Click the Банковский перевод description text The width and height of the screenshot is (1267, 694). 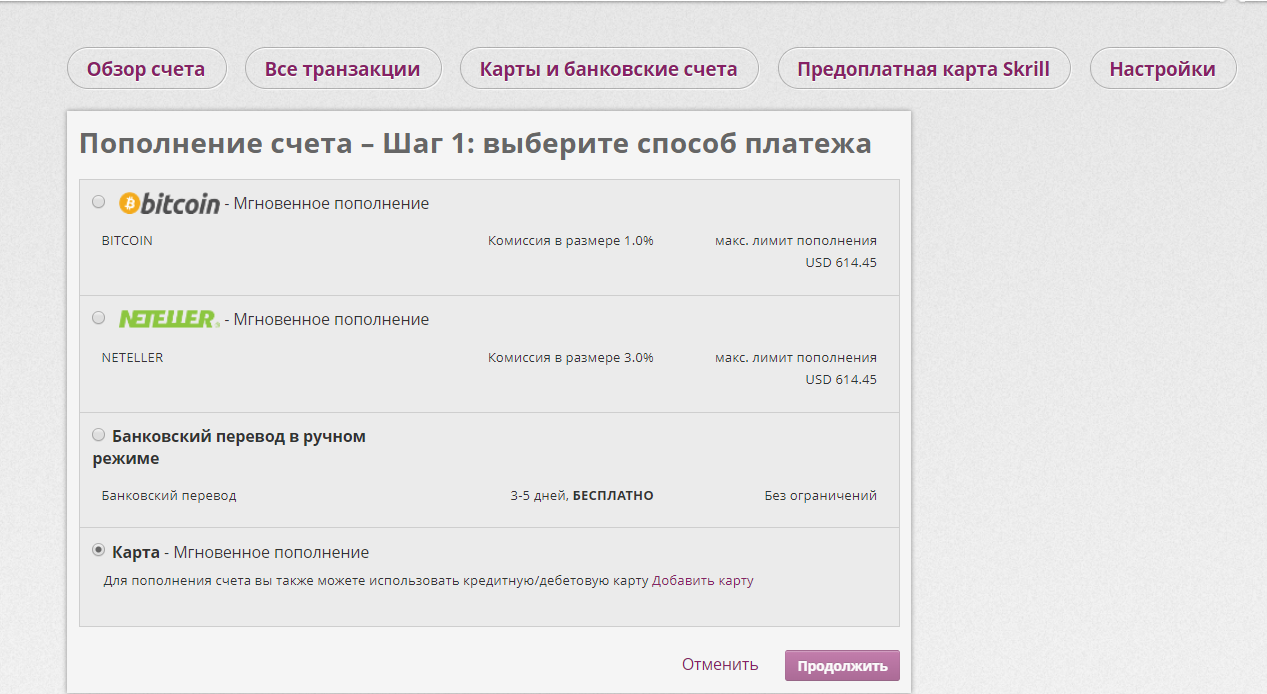pyautogui.click(x=169, y=495)
